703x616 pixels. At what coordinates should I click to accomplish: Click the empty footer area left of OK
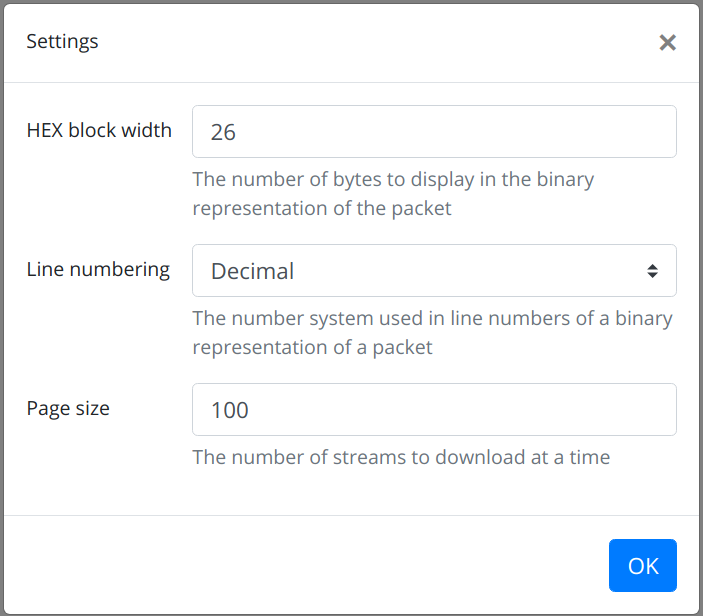pos(300,565)
